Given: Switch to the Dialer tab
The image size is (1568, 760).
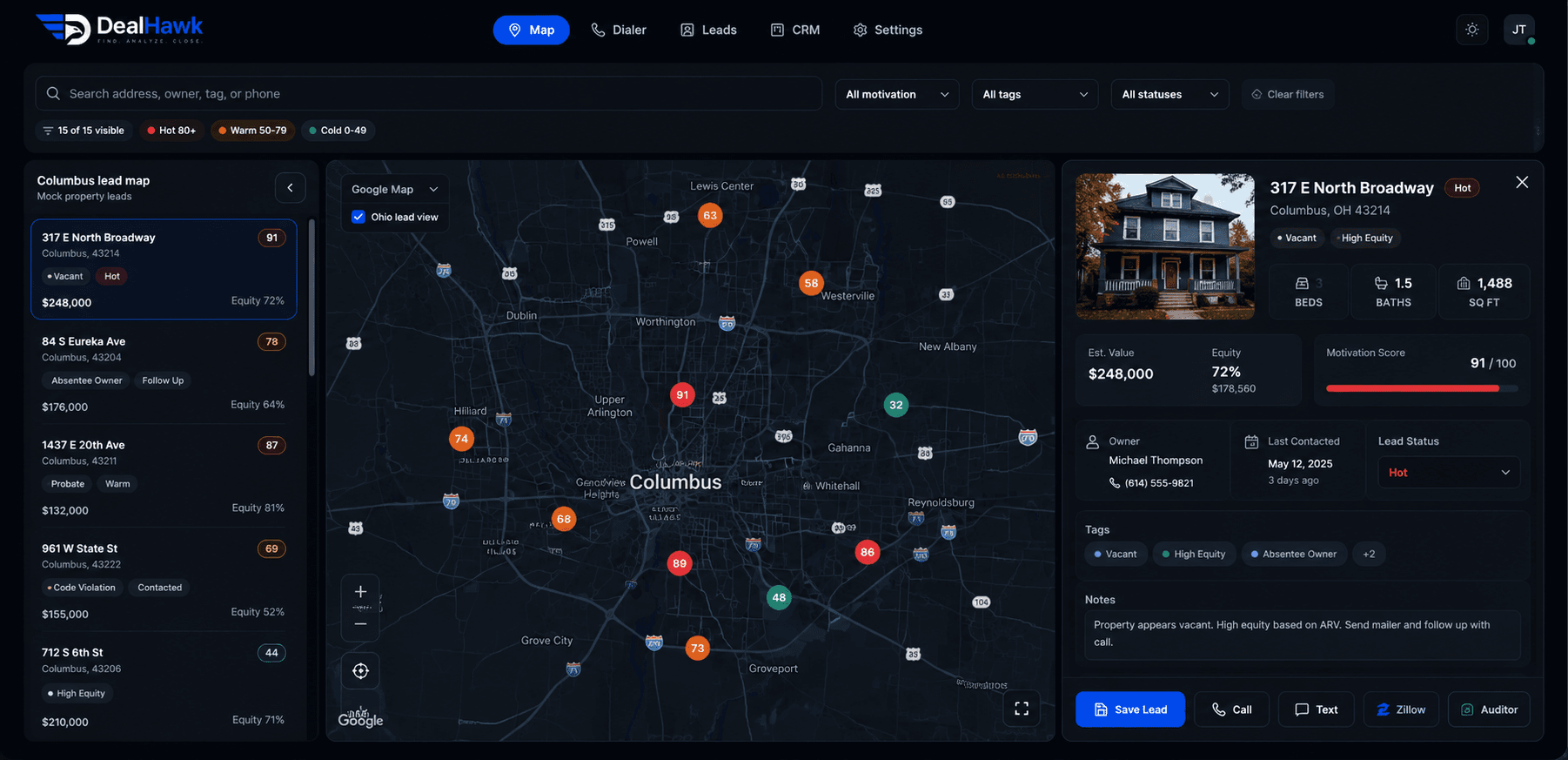Looking at the screenshot, I should (x=619, y=30).
